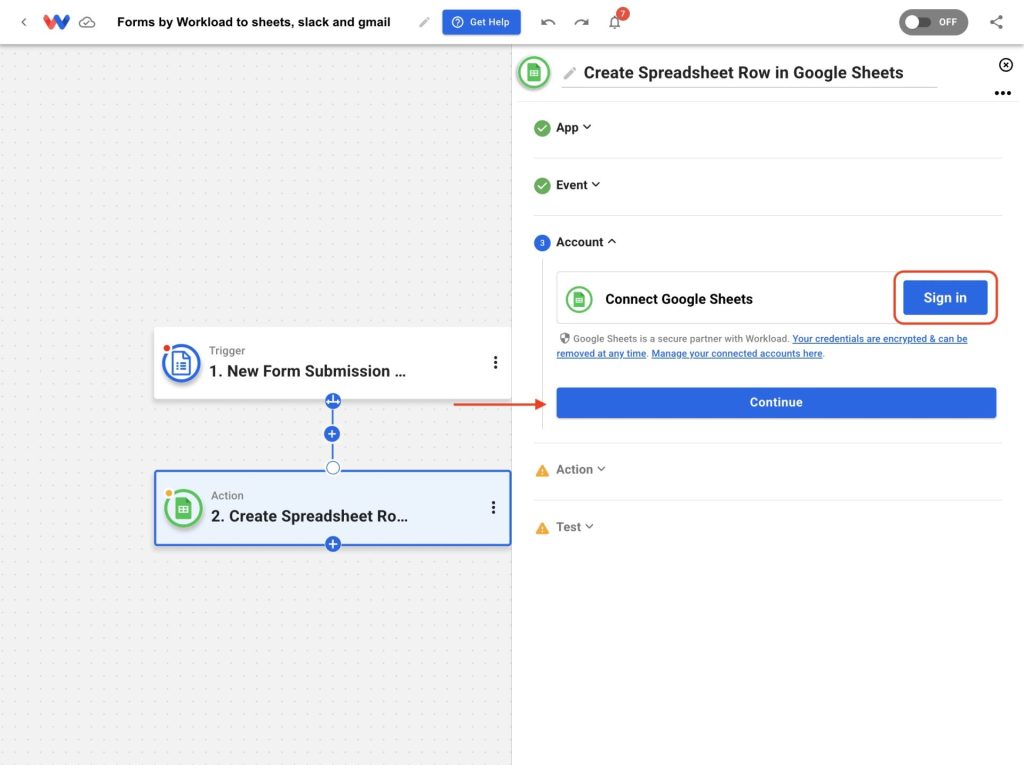Expand the Action section
The height and width of the screenshot is (765, 1024).
pyautogui.click(x=581, y=469)
